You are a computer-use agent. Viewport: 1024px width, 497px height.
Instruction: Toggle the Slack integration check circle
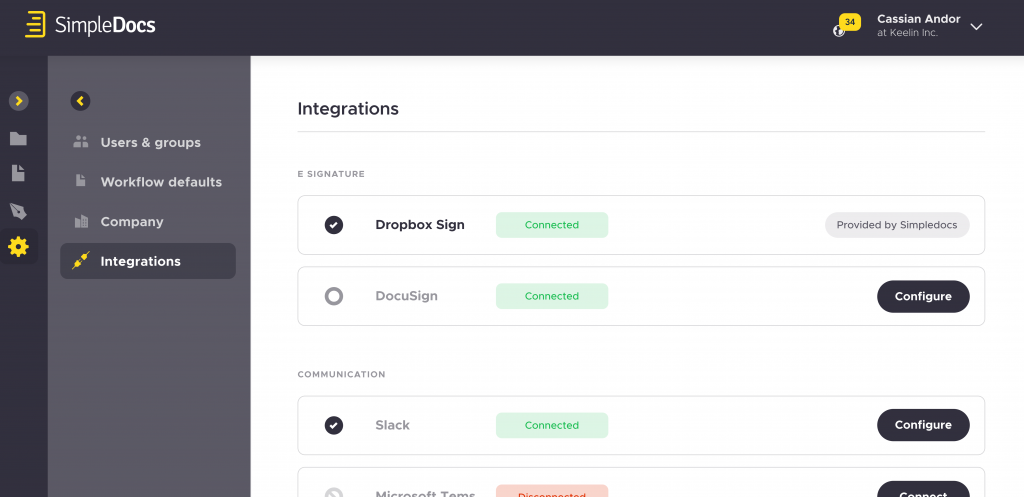tap(334, 425)
